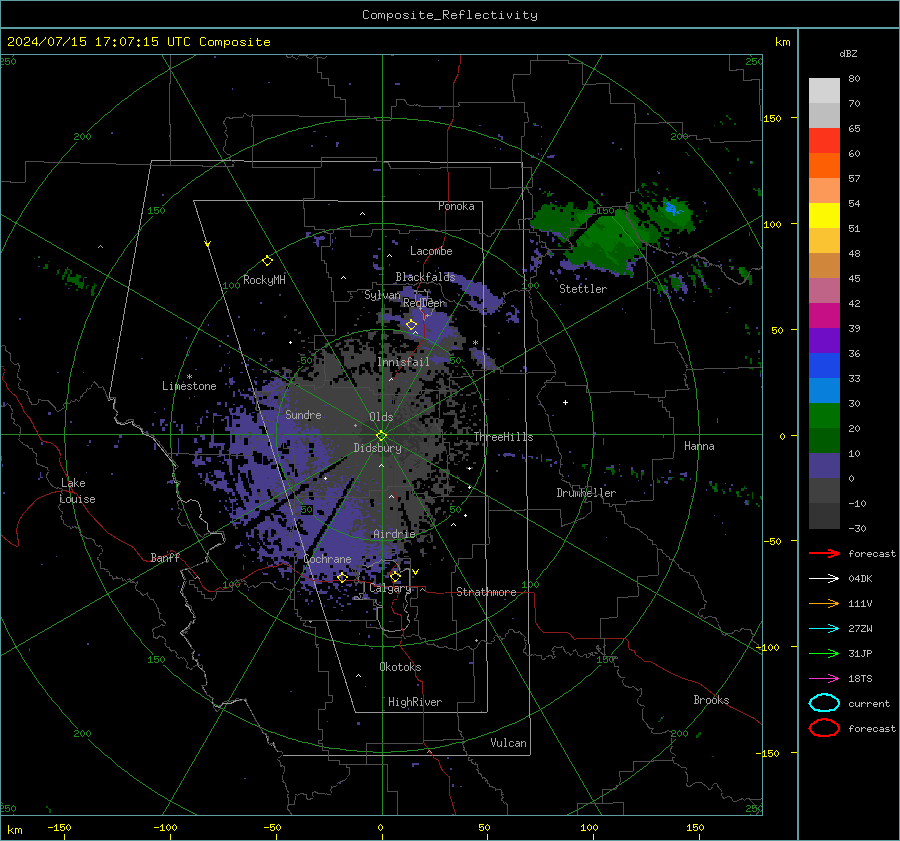Image resolution: width=900 pixels, height=841 pixels.
Task: Select the bright yellow swatch in the dBZ scale
Action: tap(824, 216)
